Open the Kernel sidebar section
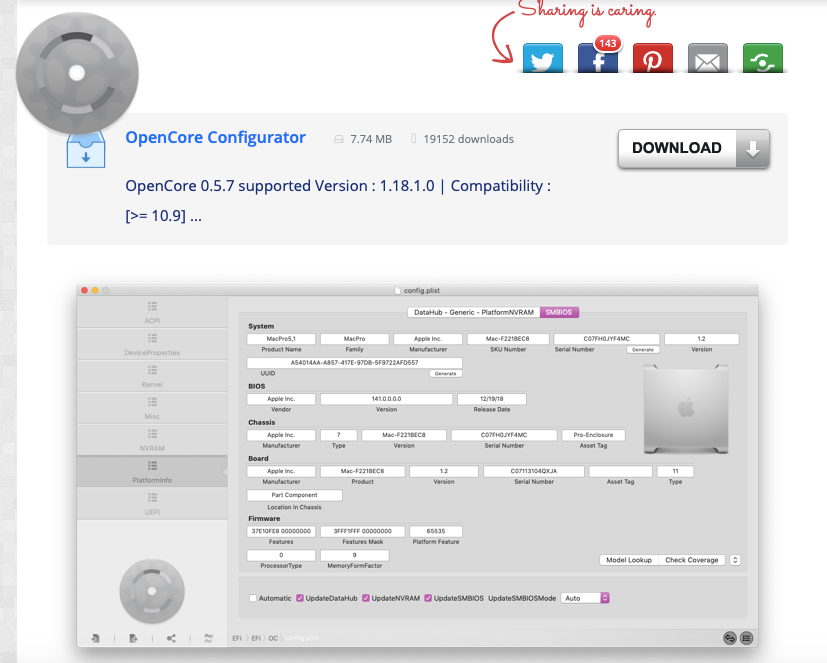827x663 pixels. pyautogui.click(x=152, y=376)
